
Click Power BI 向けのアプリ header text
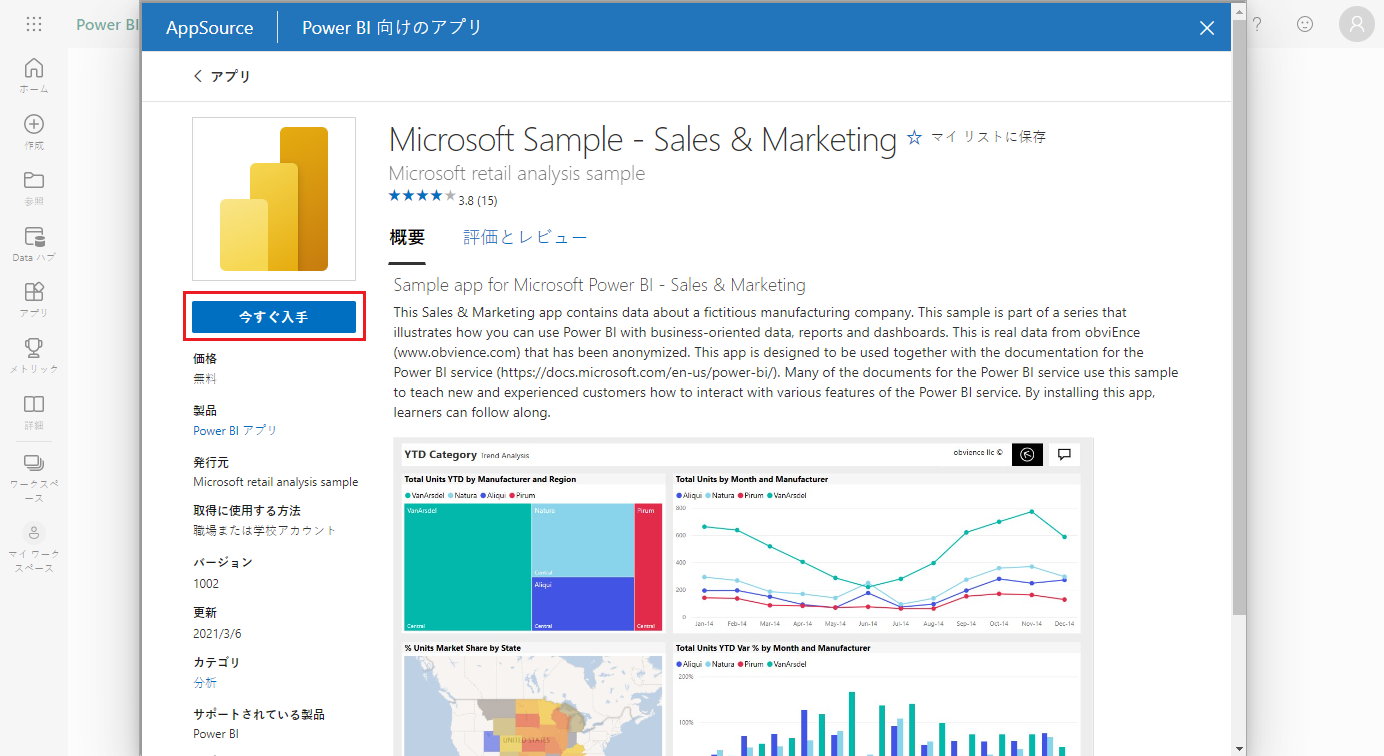tap(392, 27)
